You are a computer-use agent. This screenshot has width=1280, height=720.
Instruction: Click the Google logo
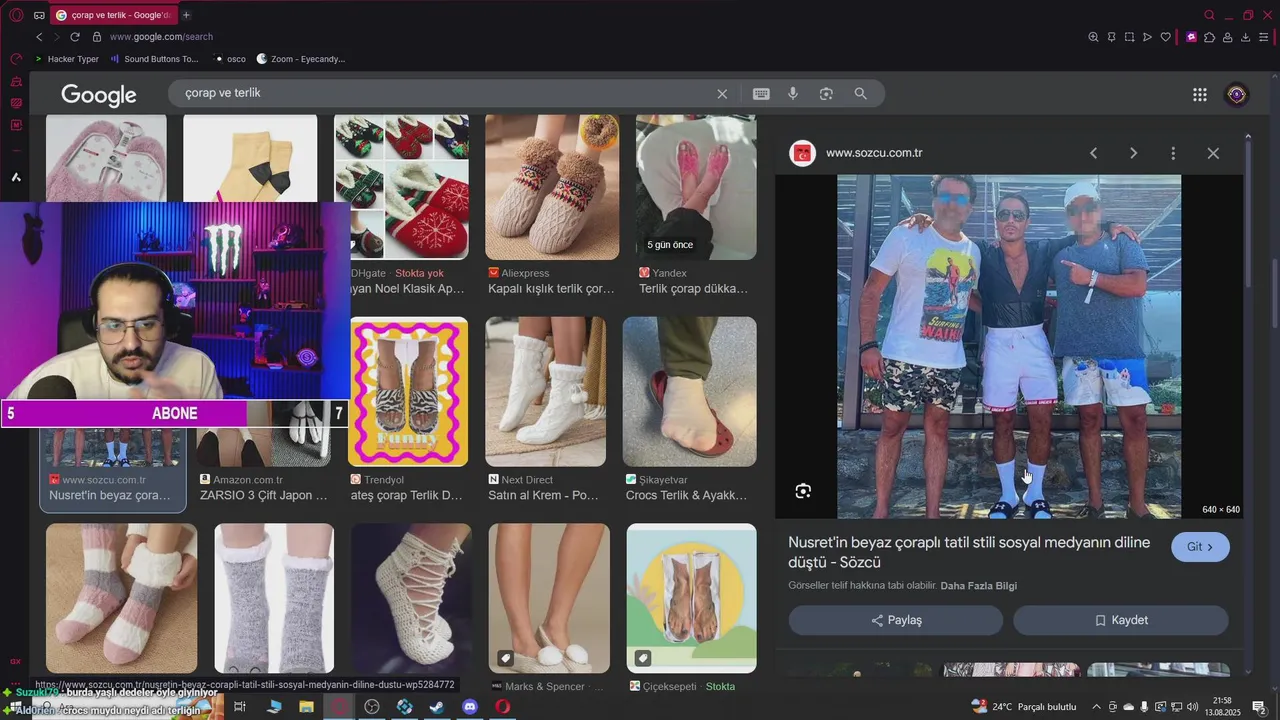(x=98, y=94)
